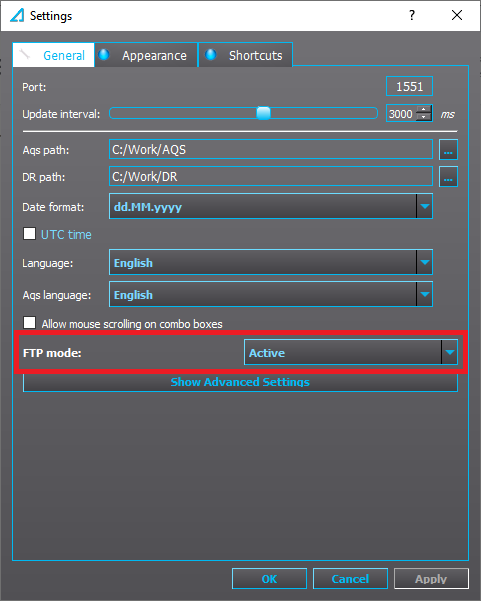Click the Port number input field
The image size is (481, 601).
409,86
